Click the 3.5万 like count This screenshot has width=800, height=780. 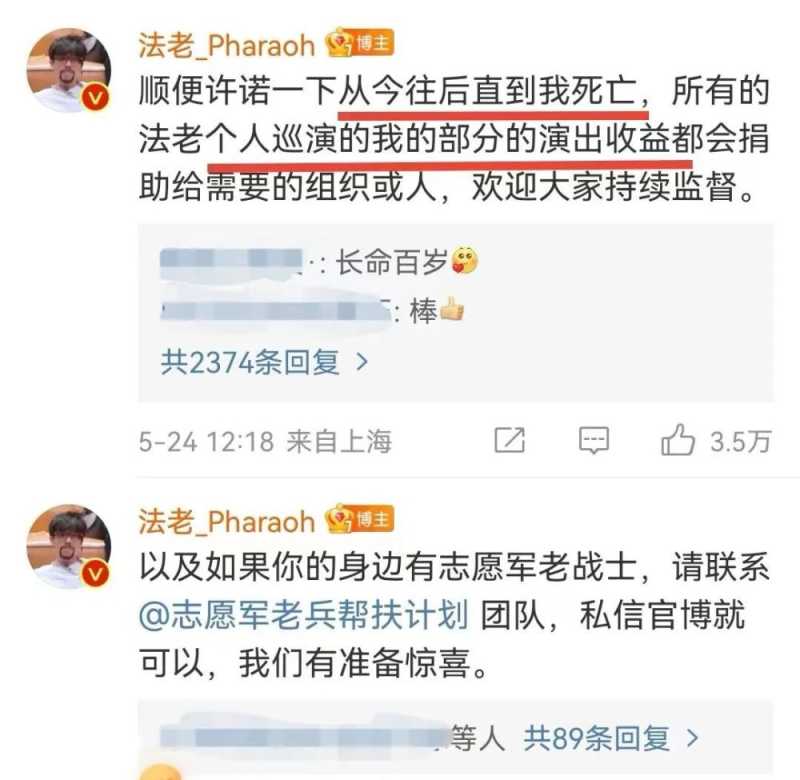[741, 441]
